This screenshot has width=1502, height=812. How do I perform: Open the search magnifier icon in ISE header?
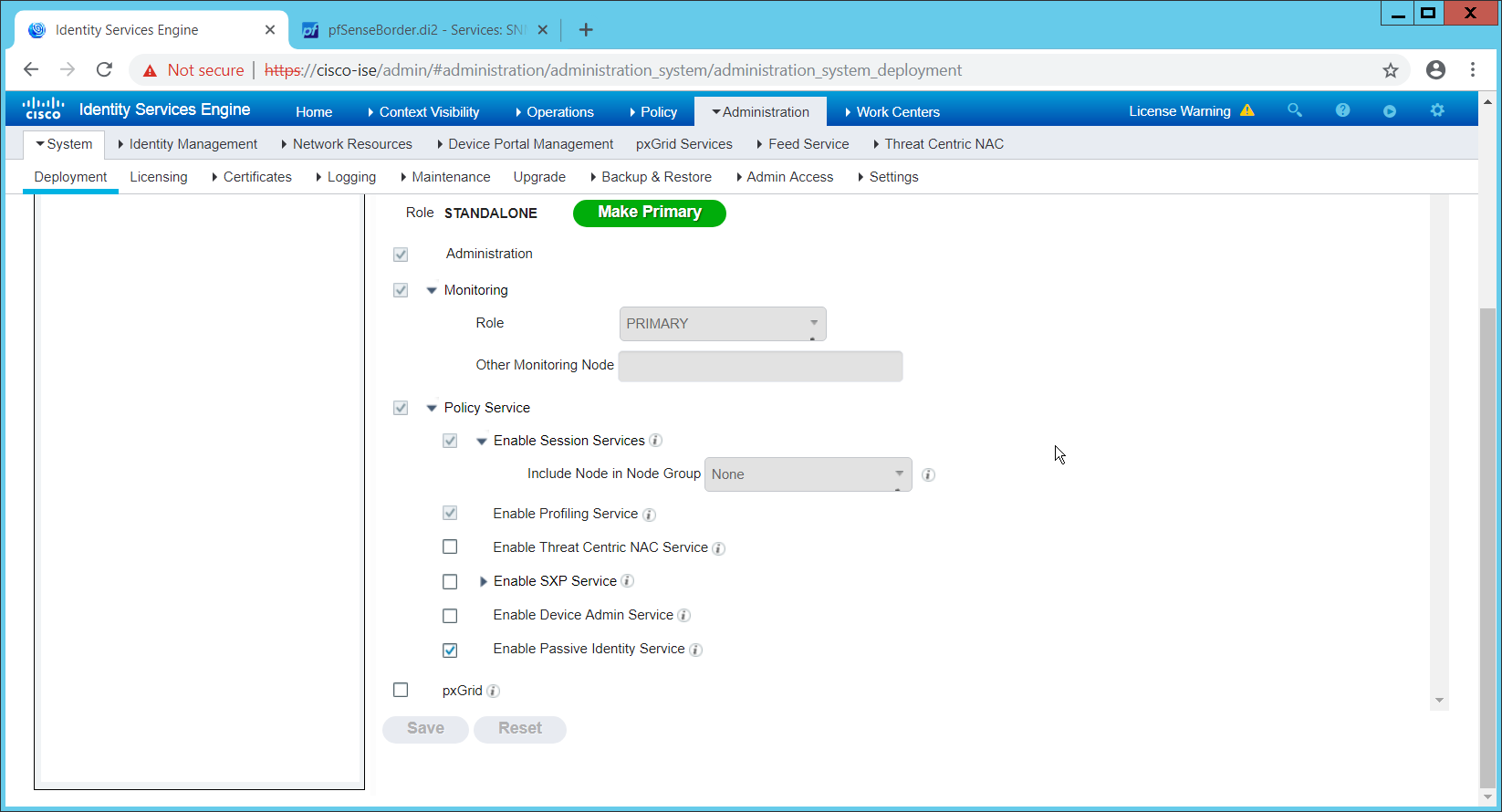[1294, 110]
